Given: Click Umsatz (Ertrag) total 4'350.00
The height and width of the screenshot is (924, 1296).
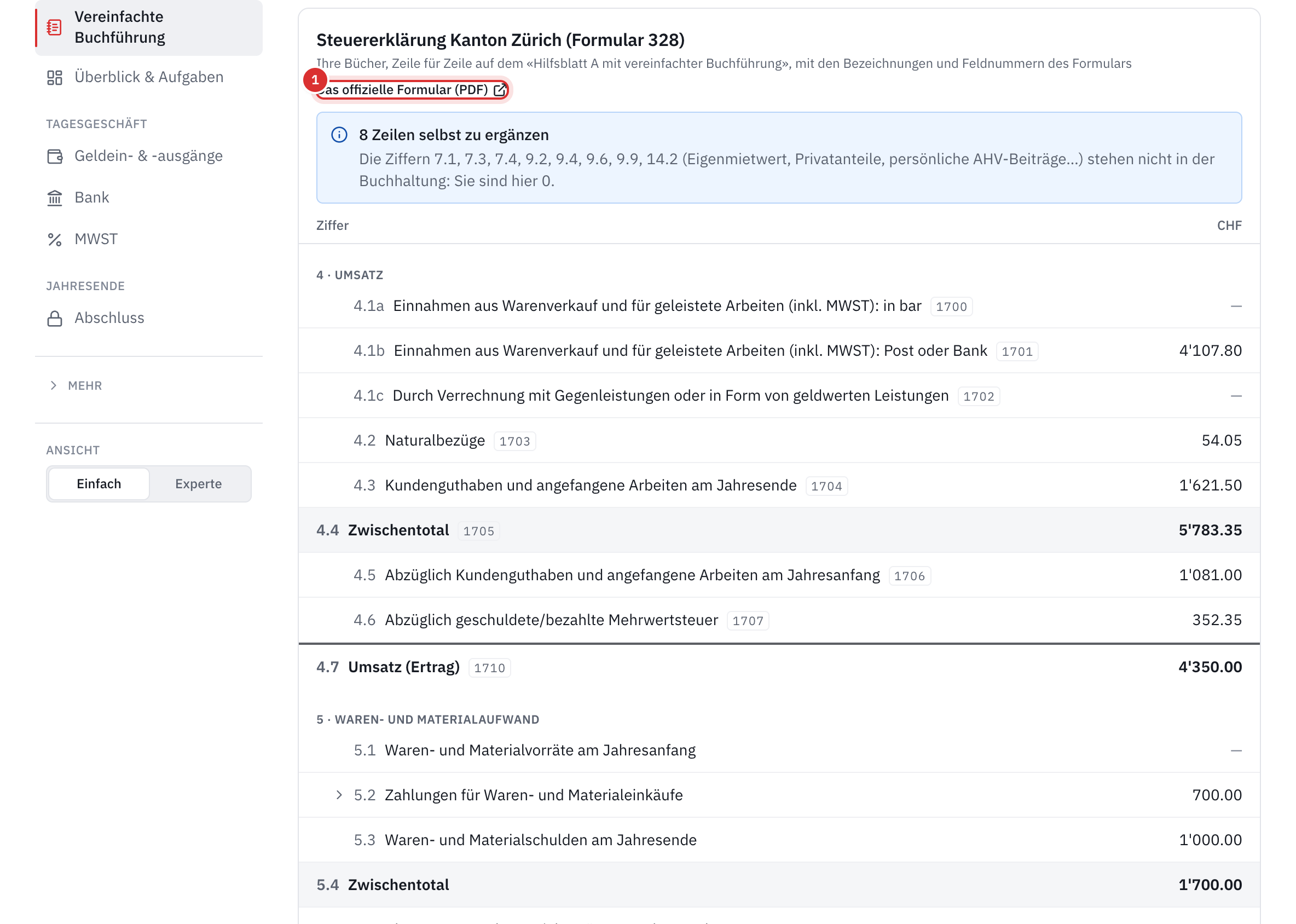Looking at the screenshot, I should (1210, 667).
